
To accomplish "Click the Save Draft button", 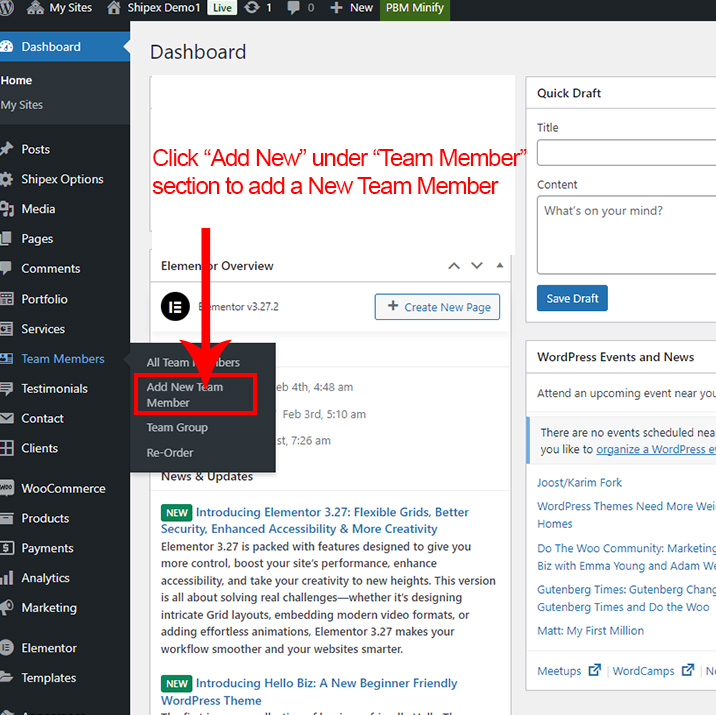I will (x=572, y=298).
